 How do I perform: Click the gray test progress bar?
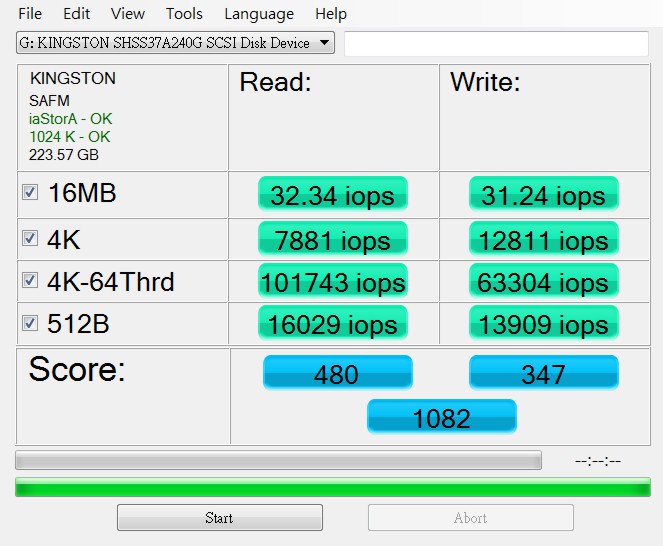click(278, 460)
